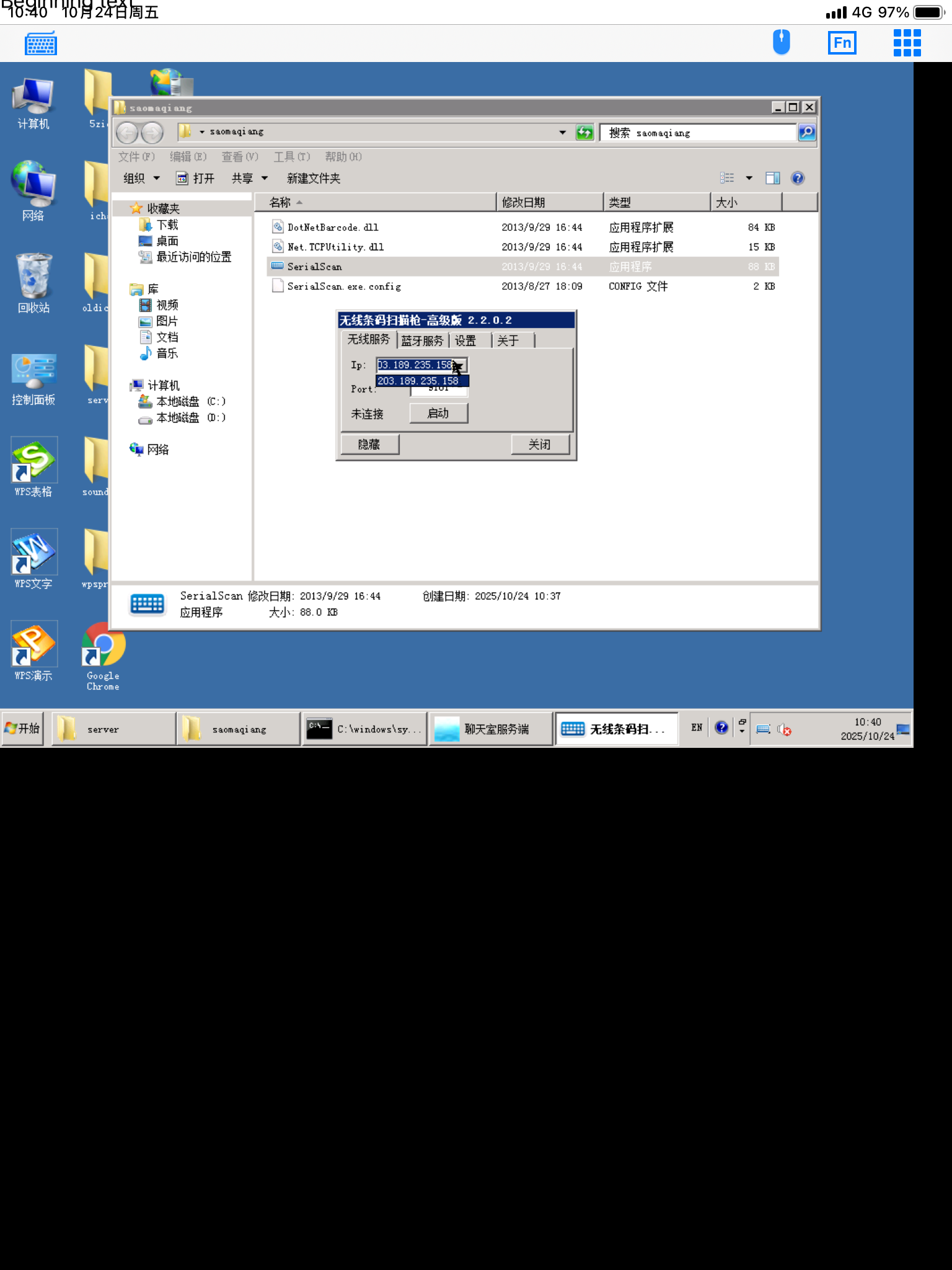Click the search magnifier icon in Explorer

[806, 132]
